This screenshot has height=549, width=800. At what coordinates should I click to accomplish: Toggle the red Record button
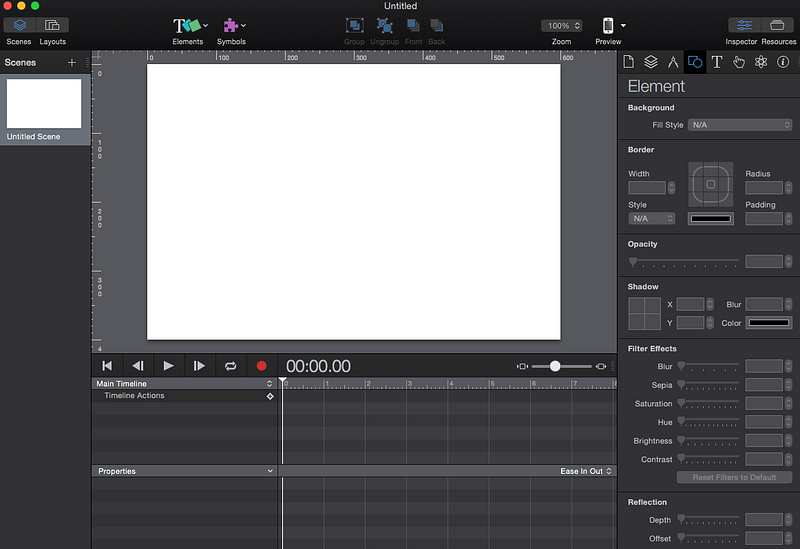pos(261,366)
